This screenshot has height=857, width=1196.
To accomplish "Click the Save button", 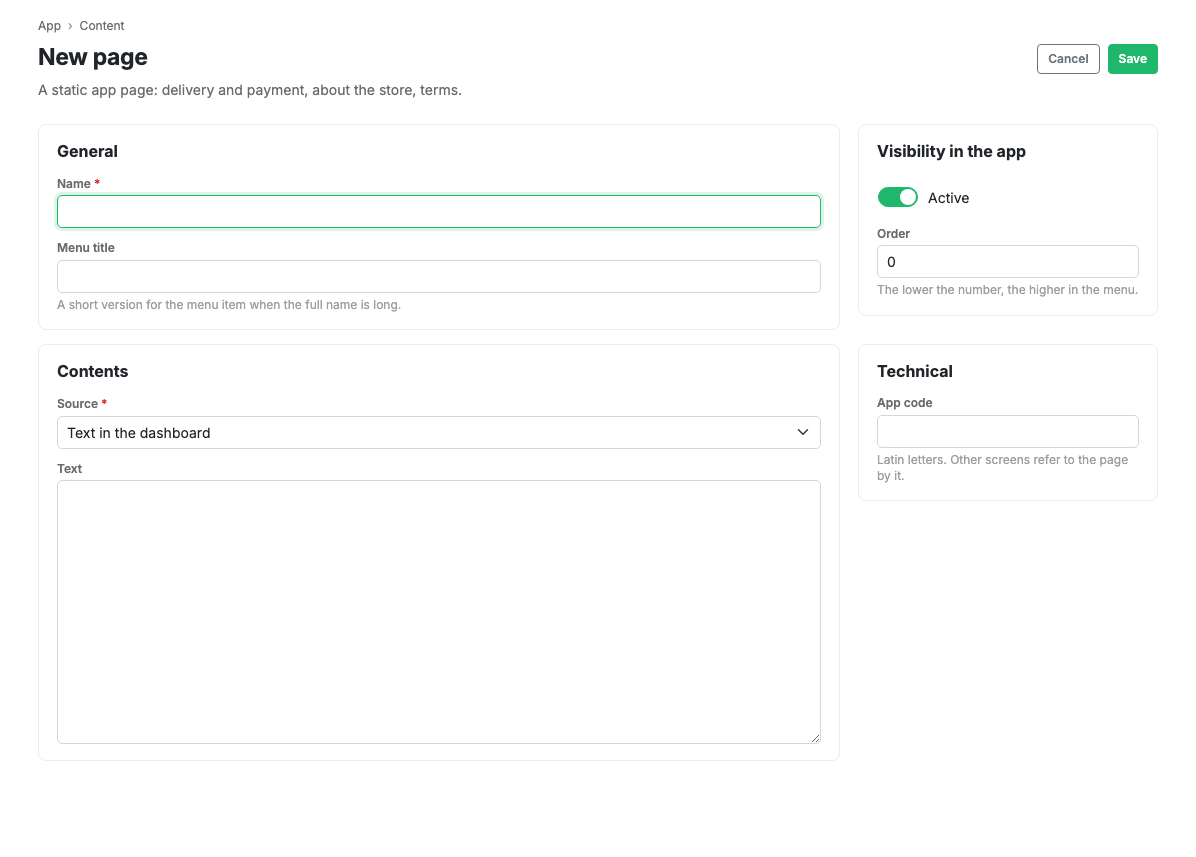I will (1132, 59).
